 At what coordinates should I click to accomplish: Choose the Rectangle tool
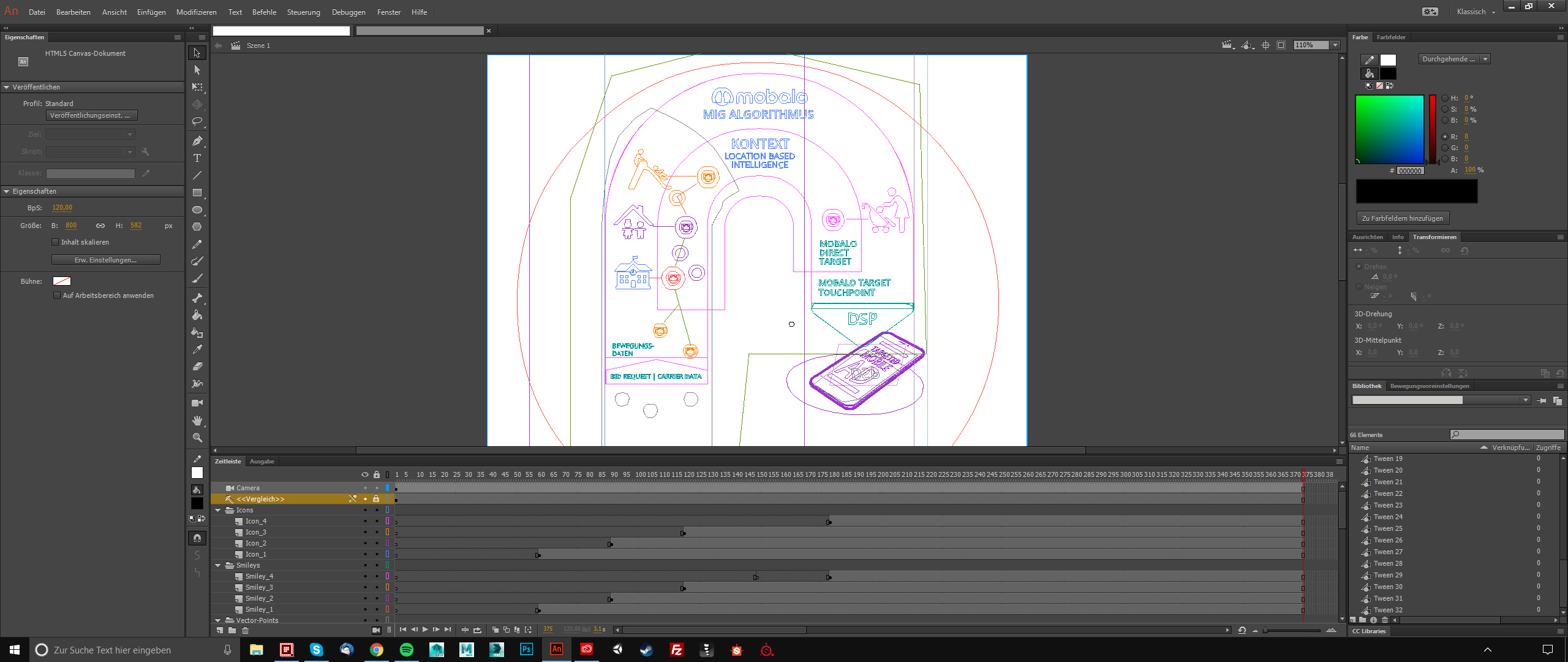click(x=197, y=192)
